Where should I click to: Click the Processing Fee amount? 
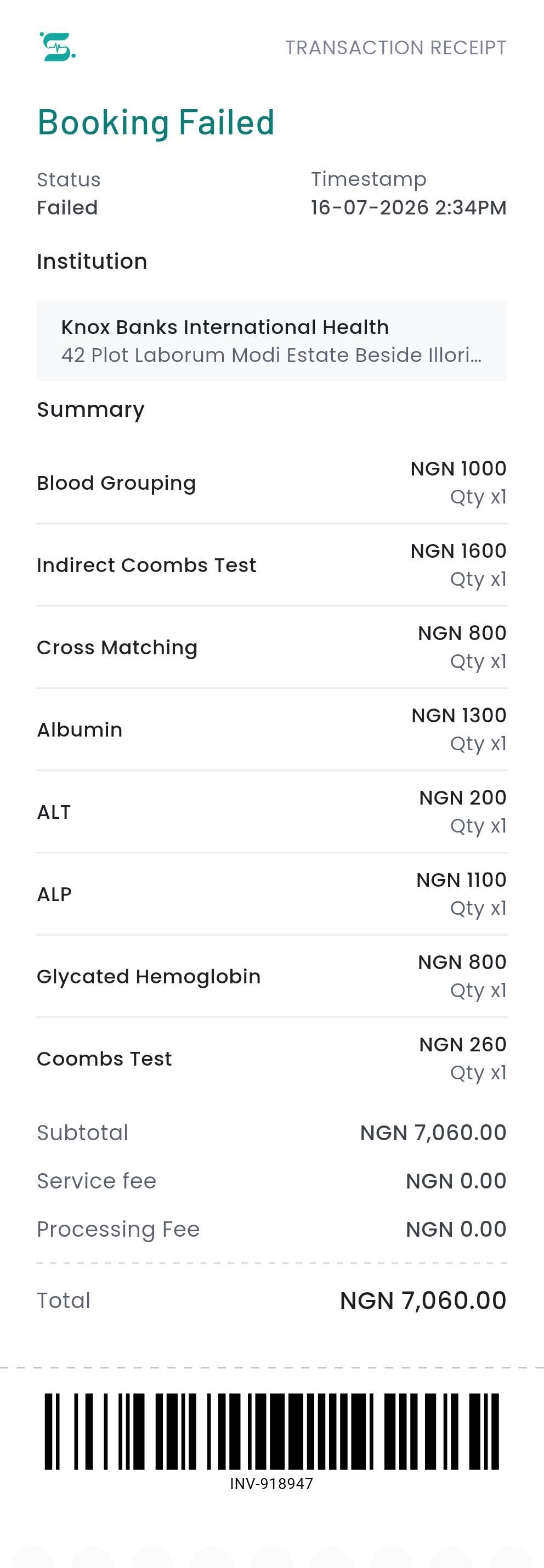(456, 1230)
